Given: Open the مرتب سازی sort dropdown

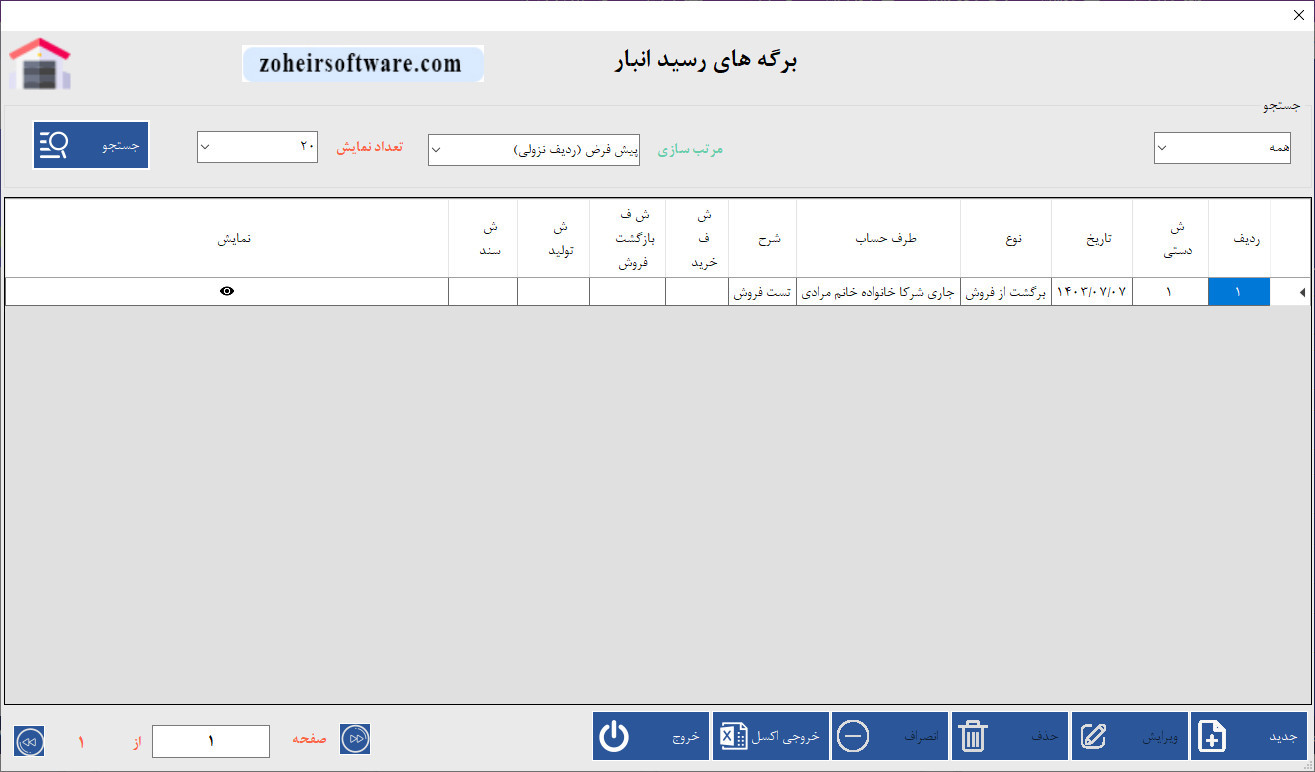Looking at the screenshot, I should click(x=534, y=150).
